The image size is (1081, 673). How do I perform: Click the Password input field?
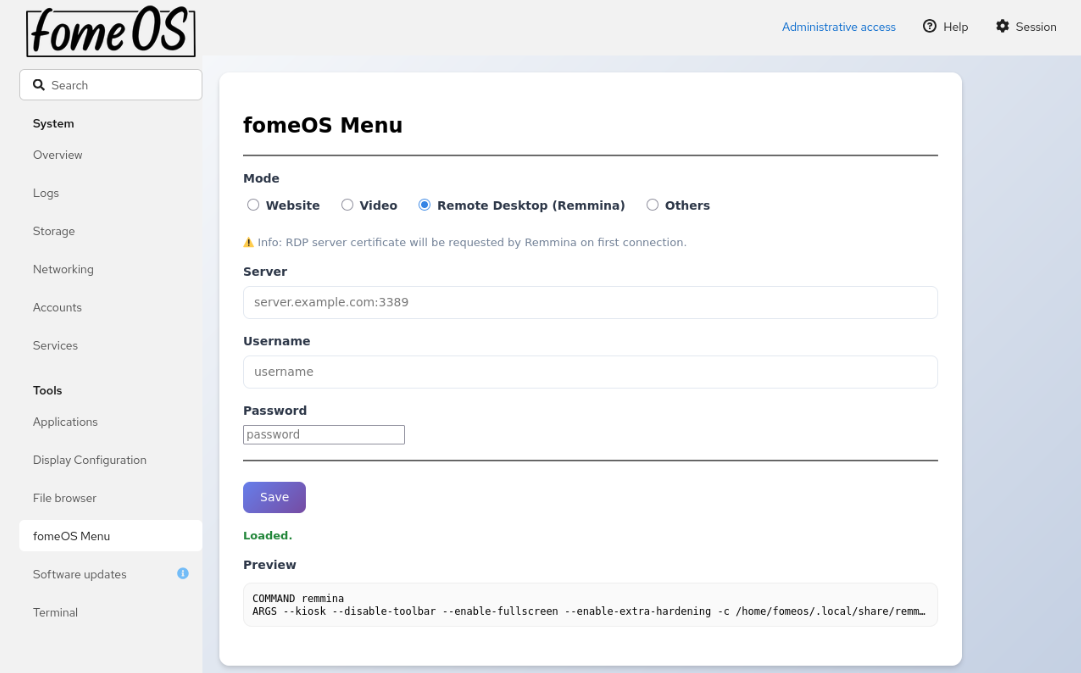coord(323,434)
